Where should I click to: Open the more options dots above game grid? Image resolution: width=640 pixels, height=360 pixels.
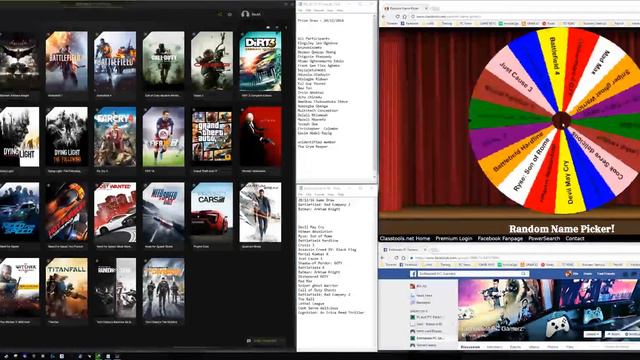286,28
